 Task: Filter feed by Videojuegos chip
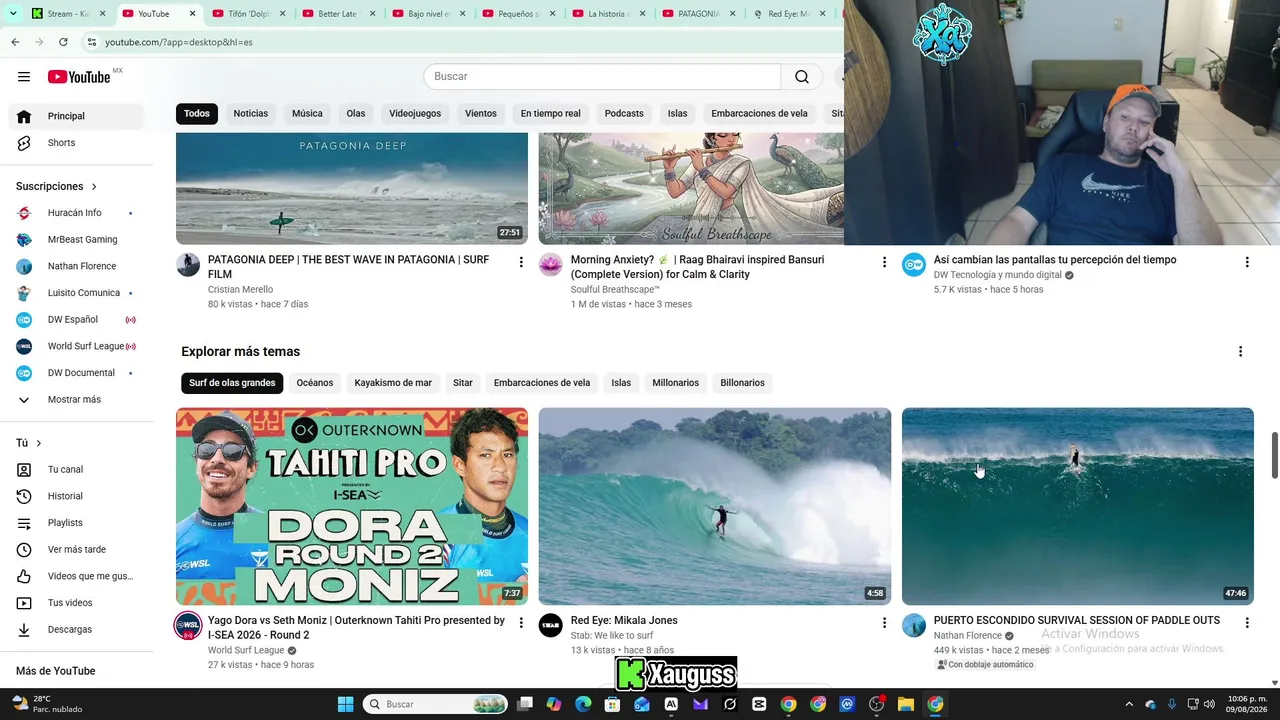[x=415, y=114]
